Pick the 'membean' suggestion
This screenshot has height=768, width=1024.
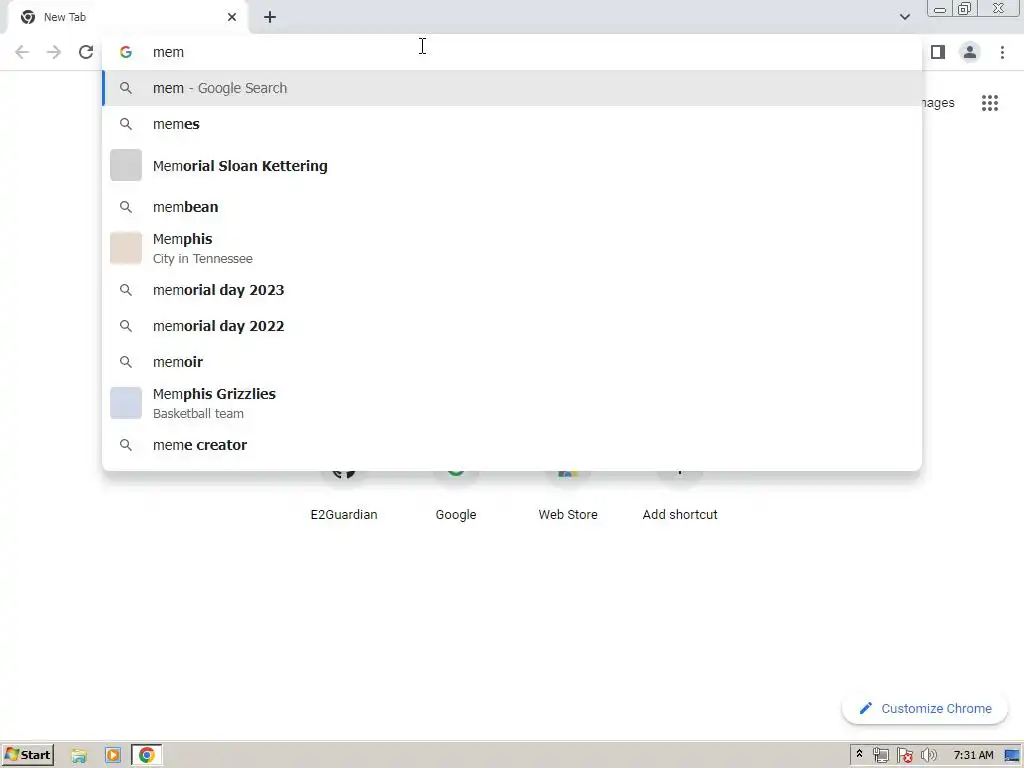point(512,207)
